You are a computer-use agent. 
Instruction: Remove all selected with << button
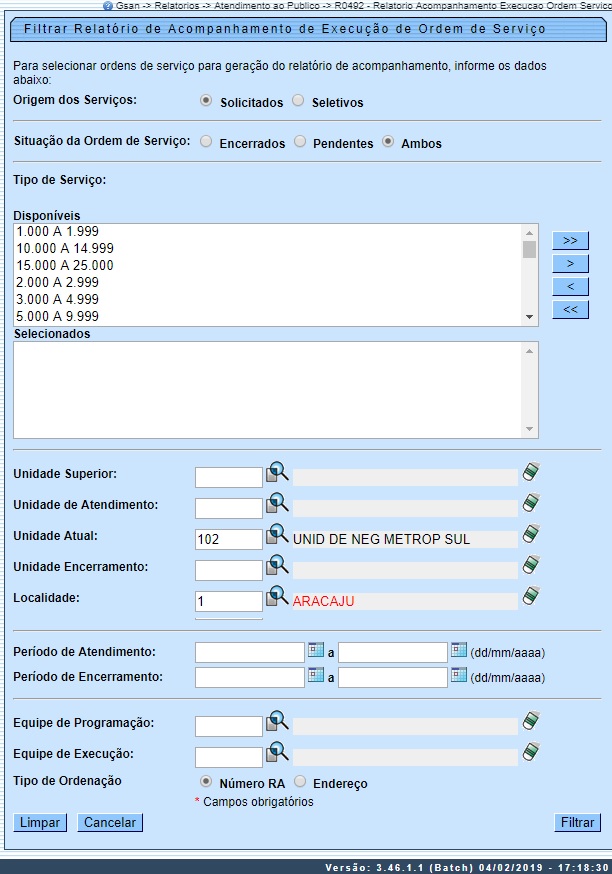pos(570,309)
